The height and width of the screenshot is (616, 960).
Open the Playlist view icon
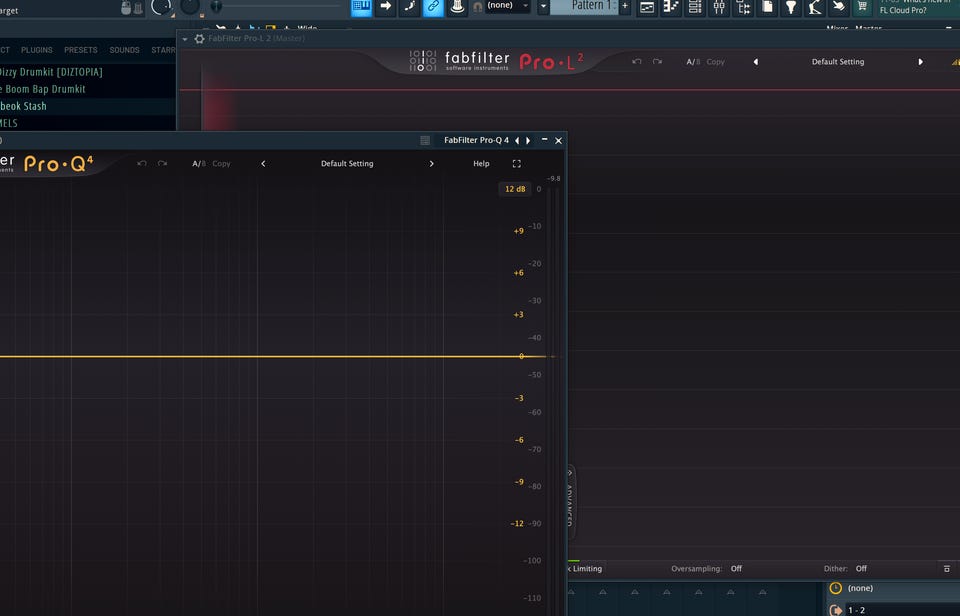click(x=647, y=7)
